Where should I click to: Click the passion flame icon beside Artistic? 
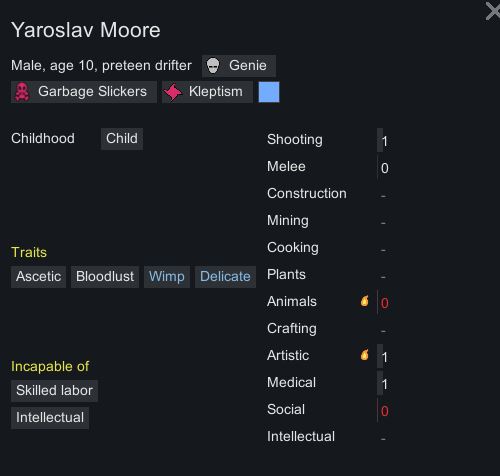[364, 355]
